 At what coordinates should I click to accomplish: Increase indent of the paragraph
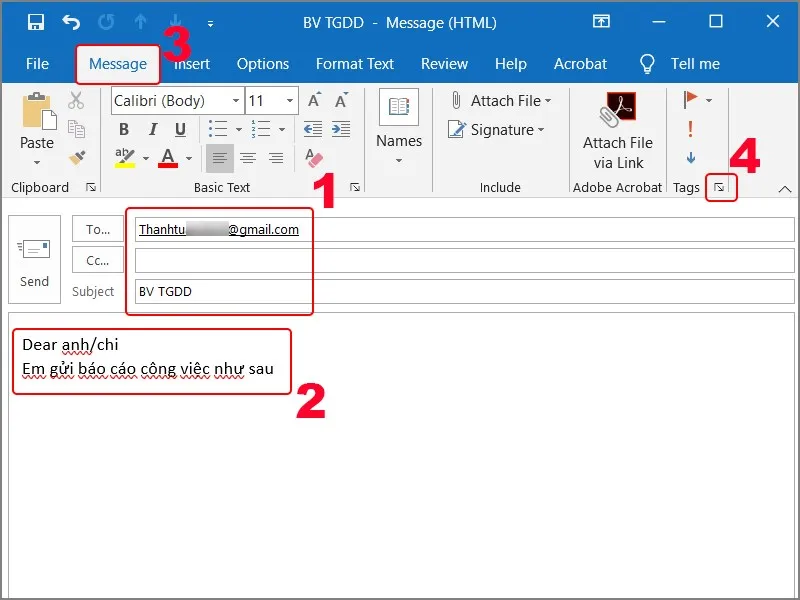coord(340,129)
